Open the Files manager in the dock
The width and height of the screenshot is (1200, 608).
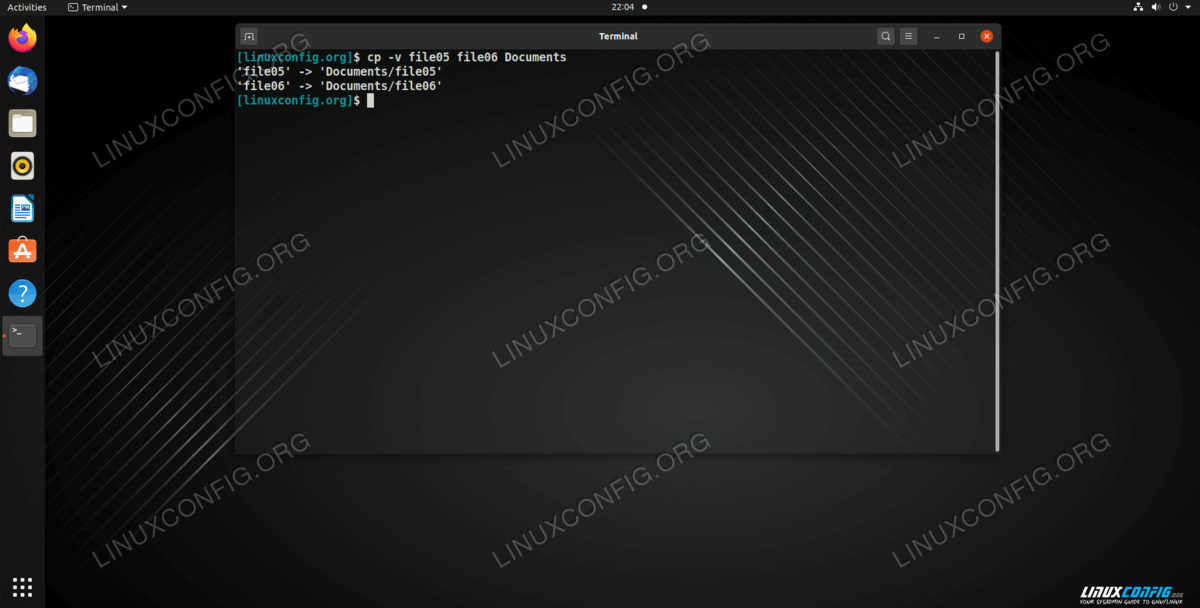22,124
